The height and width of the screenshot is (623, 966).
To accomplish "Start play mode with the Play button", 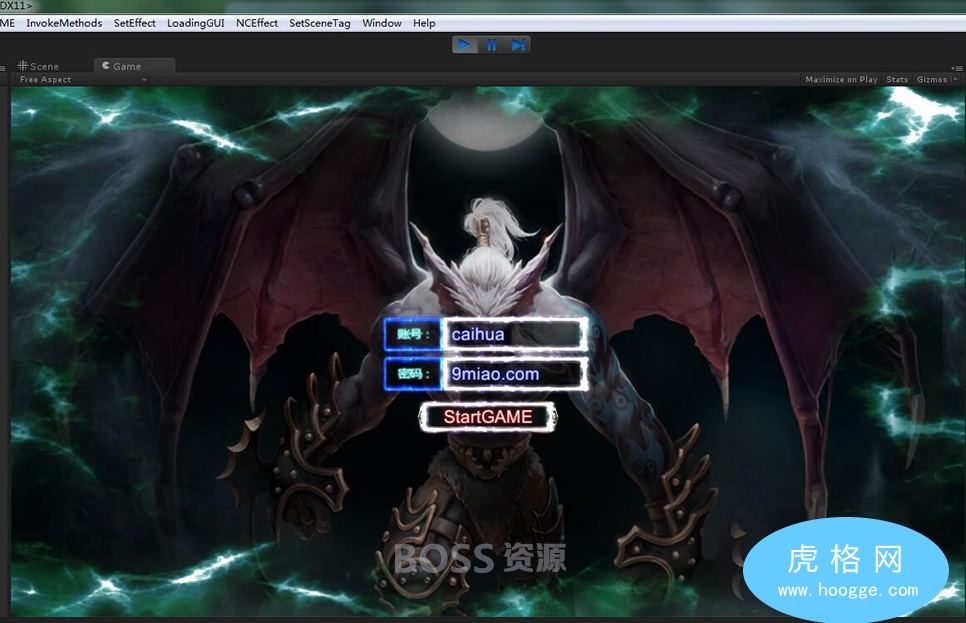I will coord(465,45).
